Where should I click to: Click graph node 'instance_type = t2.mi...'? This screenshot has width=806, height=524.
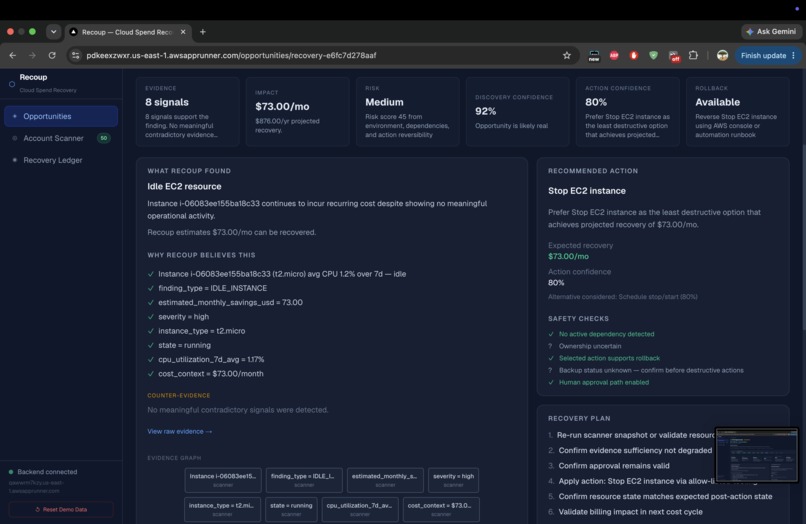coord(222,509)
